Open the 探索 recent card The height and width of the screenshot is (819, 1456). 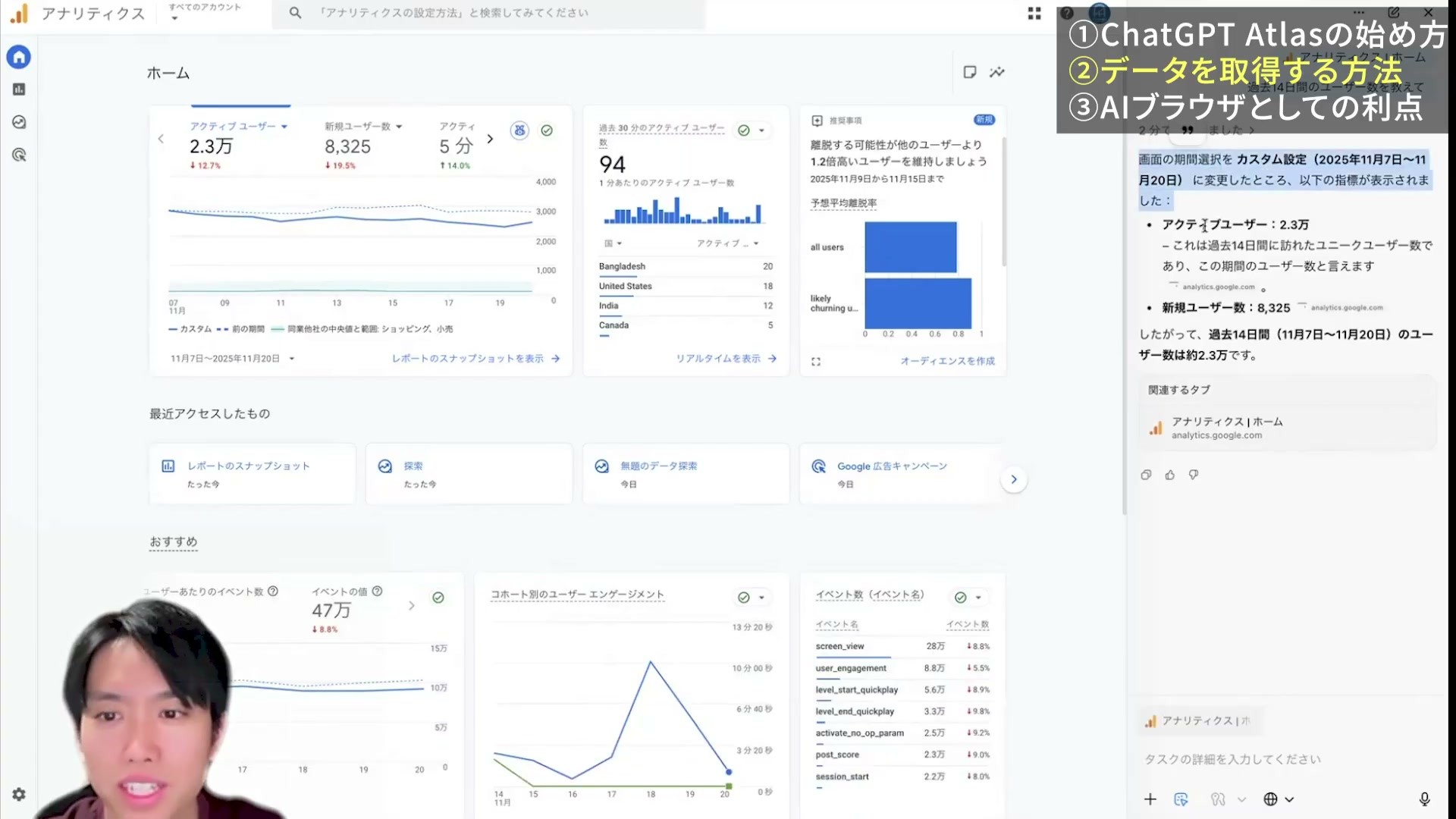(x=469, y=475)
